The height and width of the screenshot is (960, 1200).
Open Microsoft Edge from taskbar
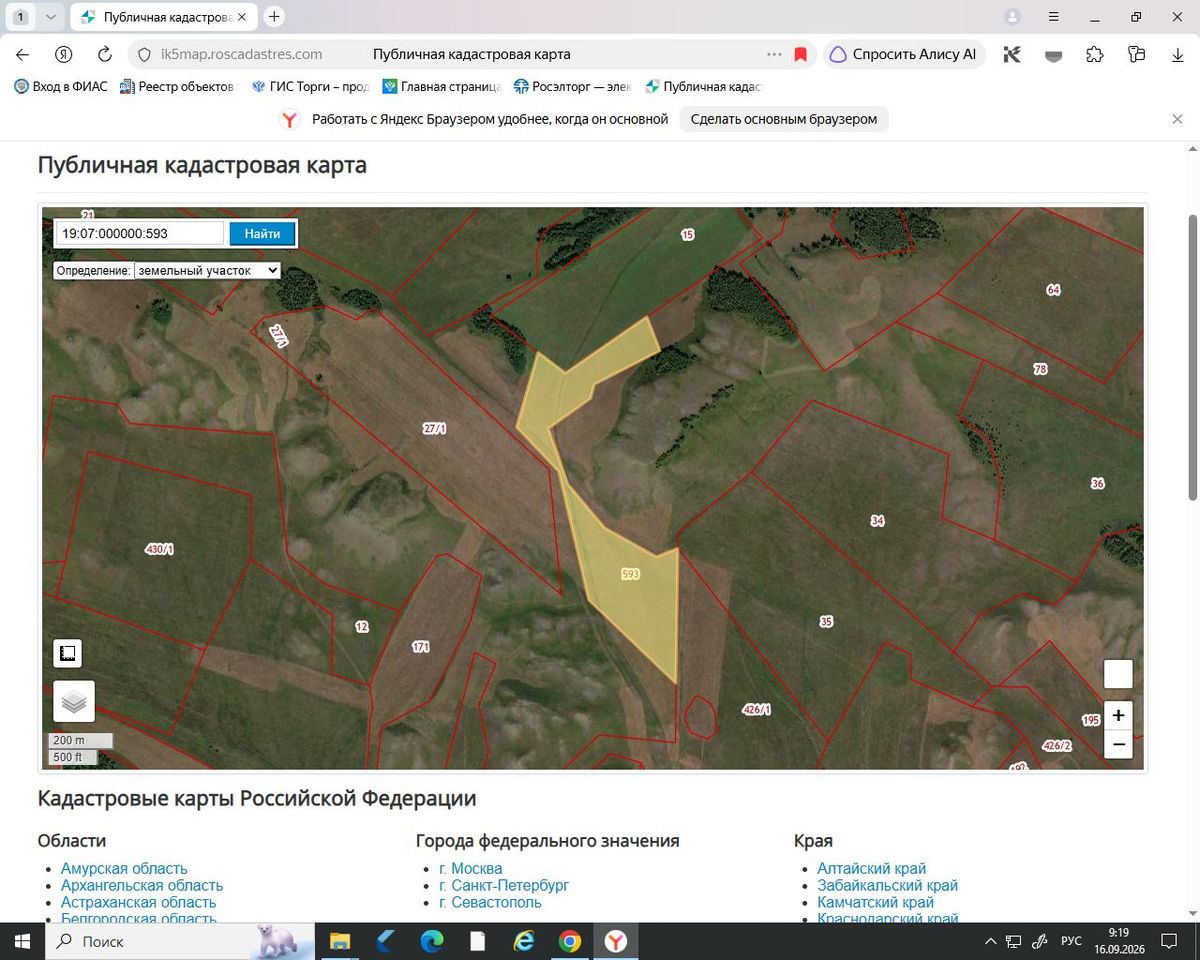(432, 941)
